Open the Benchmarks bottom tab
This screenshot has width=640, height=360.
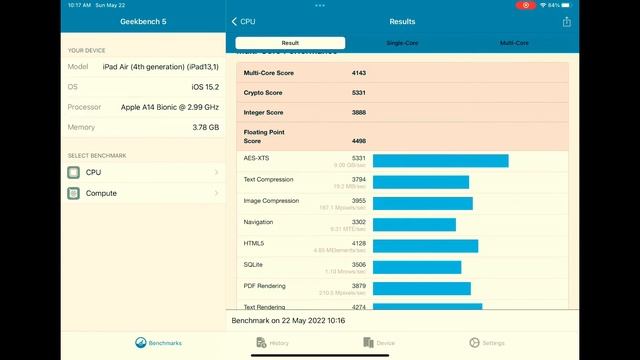pyautogui.click(x=158, y=343)
